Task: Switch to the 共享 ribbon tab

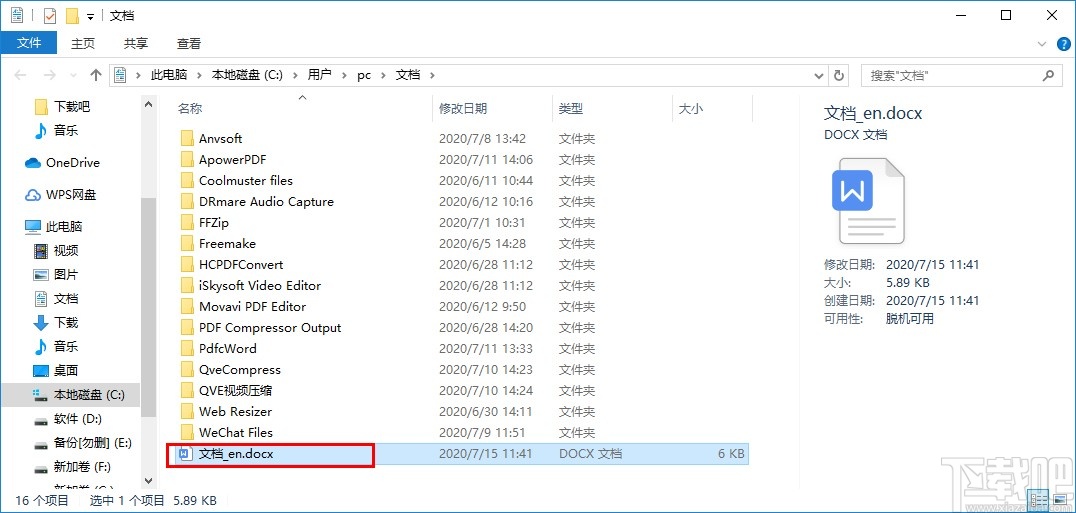Action: tap(136, 43)
